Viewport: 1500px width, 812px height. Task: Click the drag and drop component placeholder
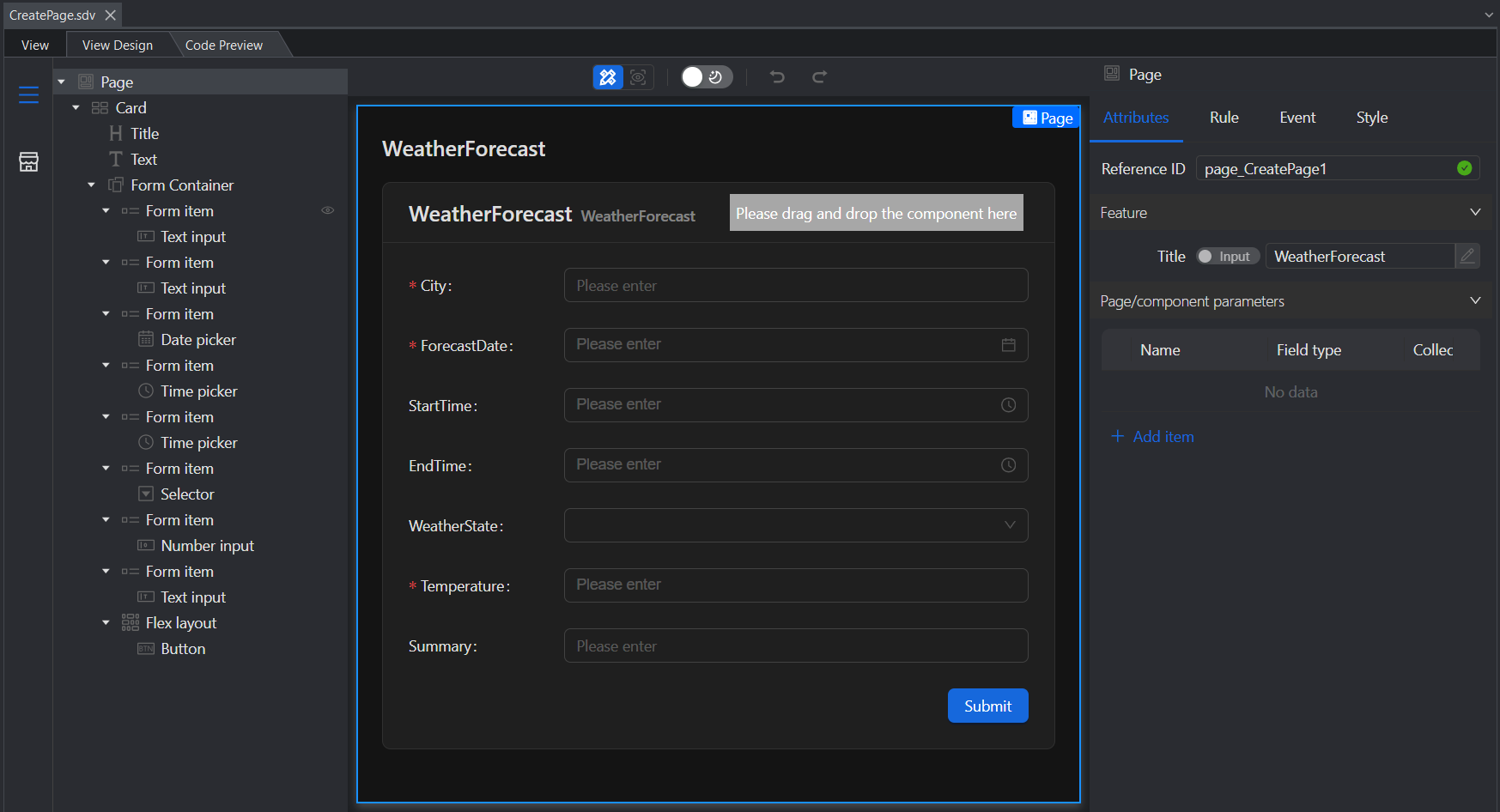coord(877,213)
